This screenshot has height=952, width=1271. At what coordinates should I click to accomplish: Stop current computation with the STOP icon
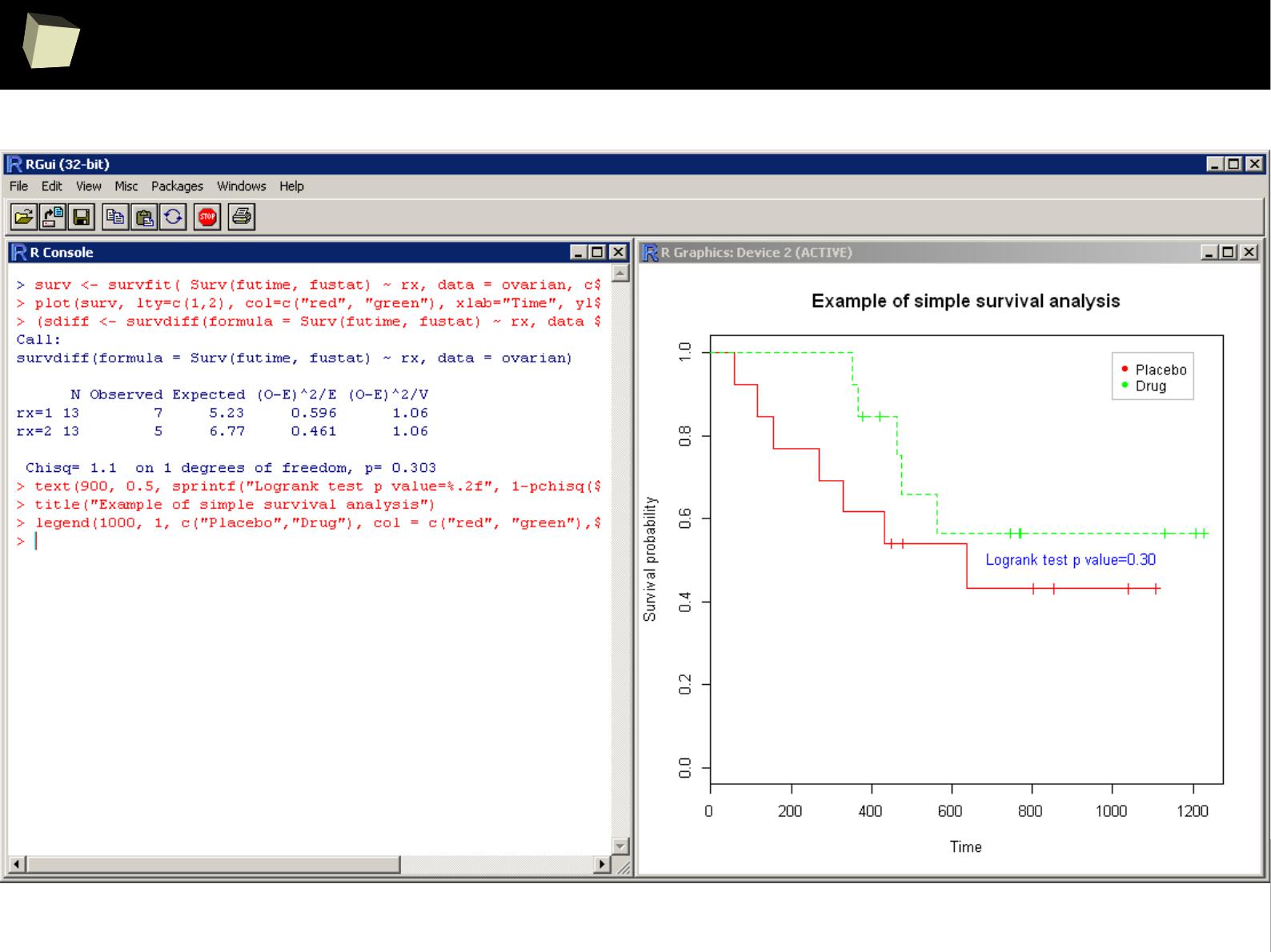tap(207, 217)
